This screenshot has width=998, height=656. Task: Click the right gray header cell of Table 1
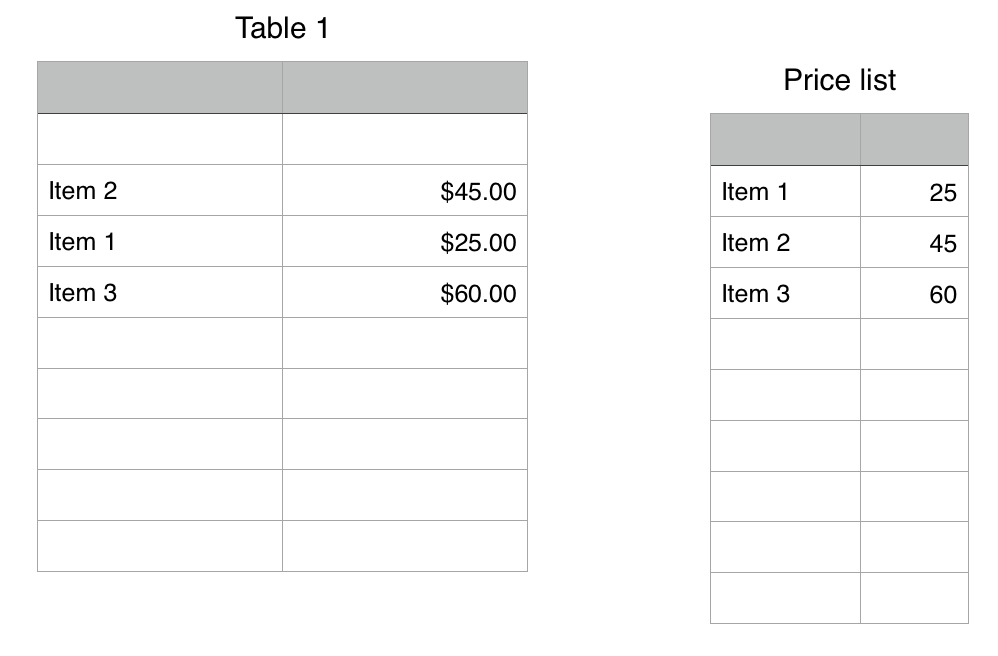[404, 87]
